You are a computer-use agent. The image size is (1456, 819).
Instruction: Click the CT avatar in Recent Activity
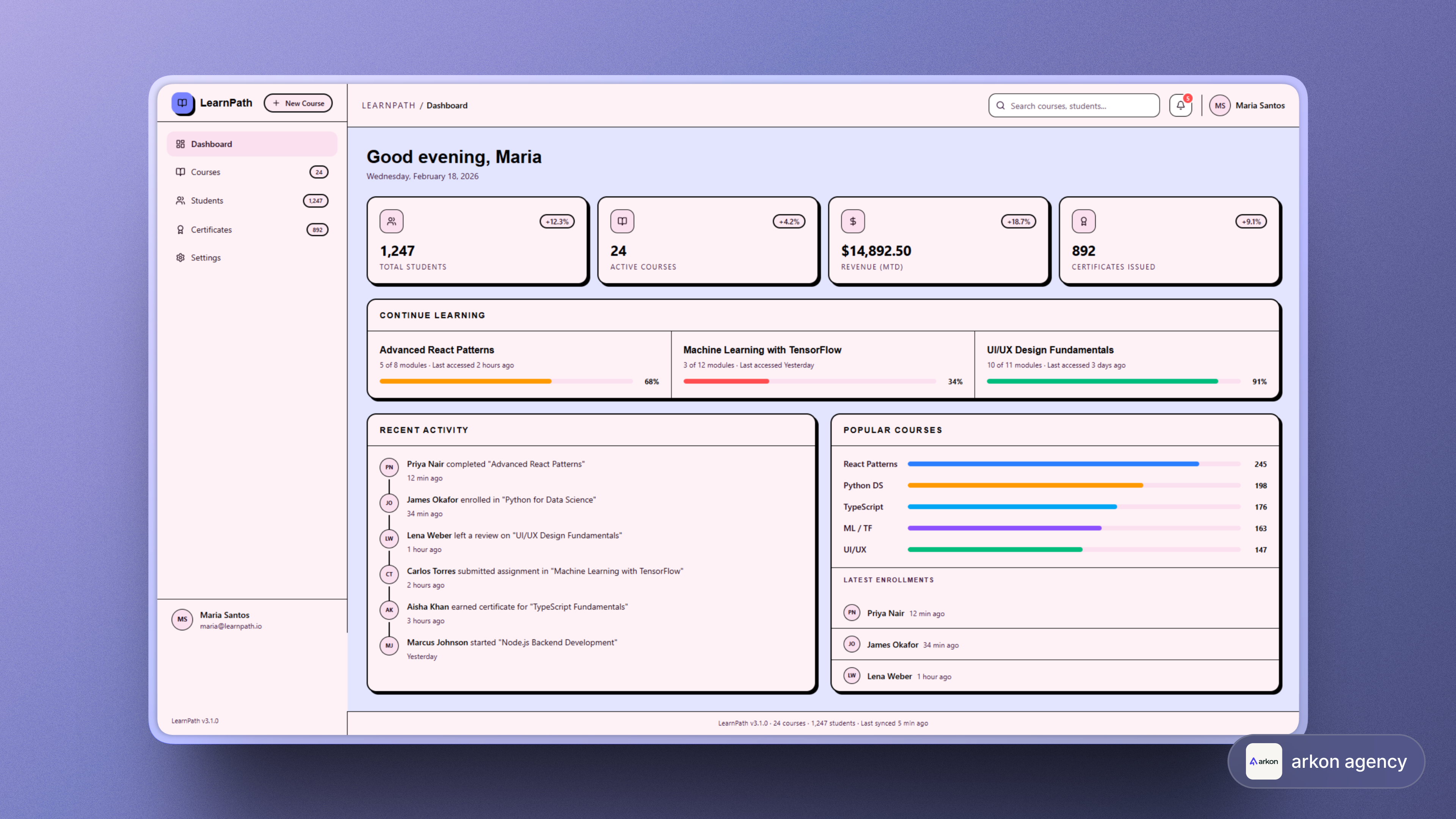coord(389,574)
